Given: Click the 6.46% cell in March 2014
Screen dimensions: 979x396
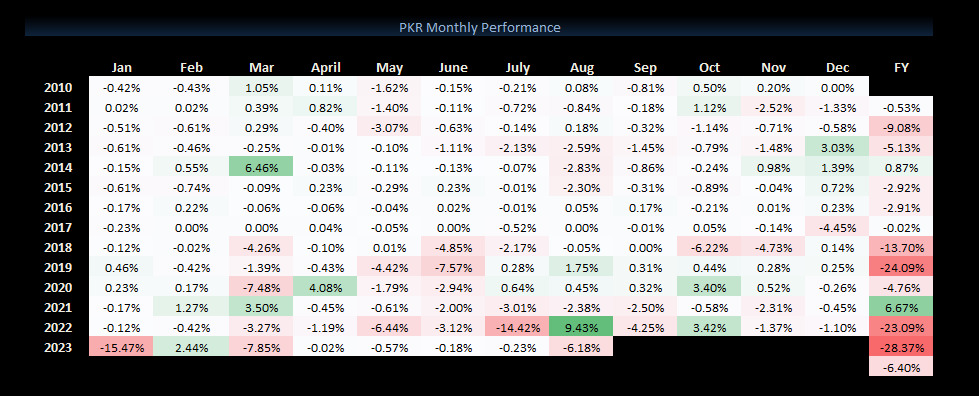Looking at the screenshot, I should click(x=261, y=168).
